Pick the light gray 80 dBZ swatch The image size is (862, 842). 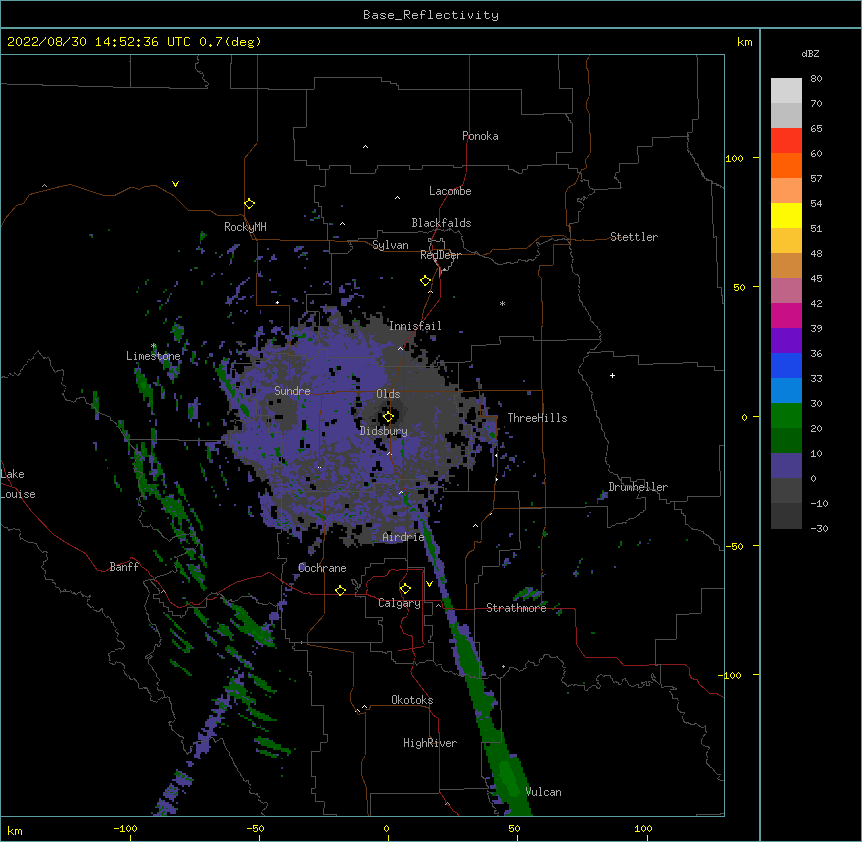coord(786,91)
